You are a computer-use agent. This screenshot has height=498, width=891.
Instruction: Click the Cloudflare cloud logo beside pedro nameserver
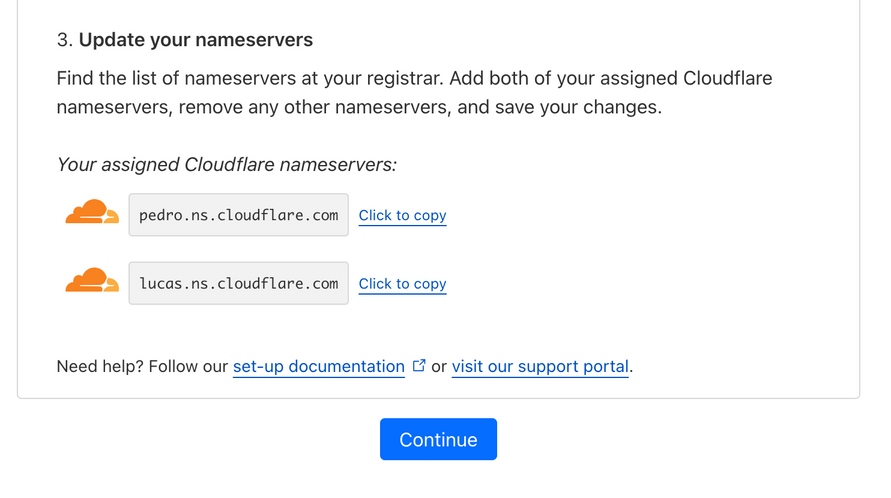(92, 213)
